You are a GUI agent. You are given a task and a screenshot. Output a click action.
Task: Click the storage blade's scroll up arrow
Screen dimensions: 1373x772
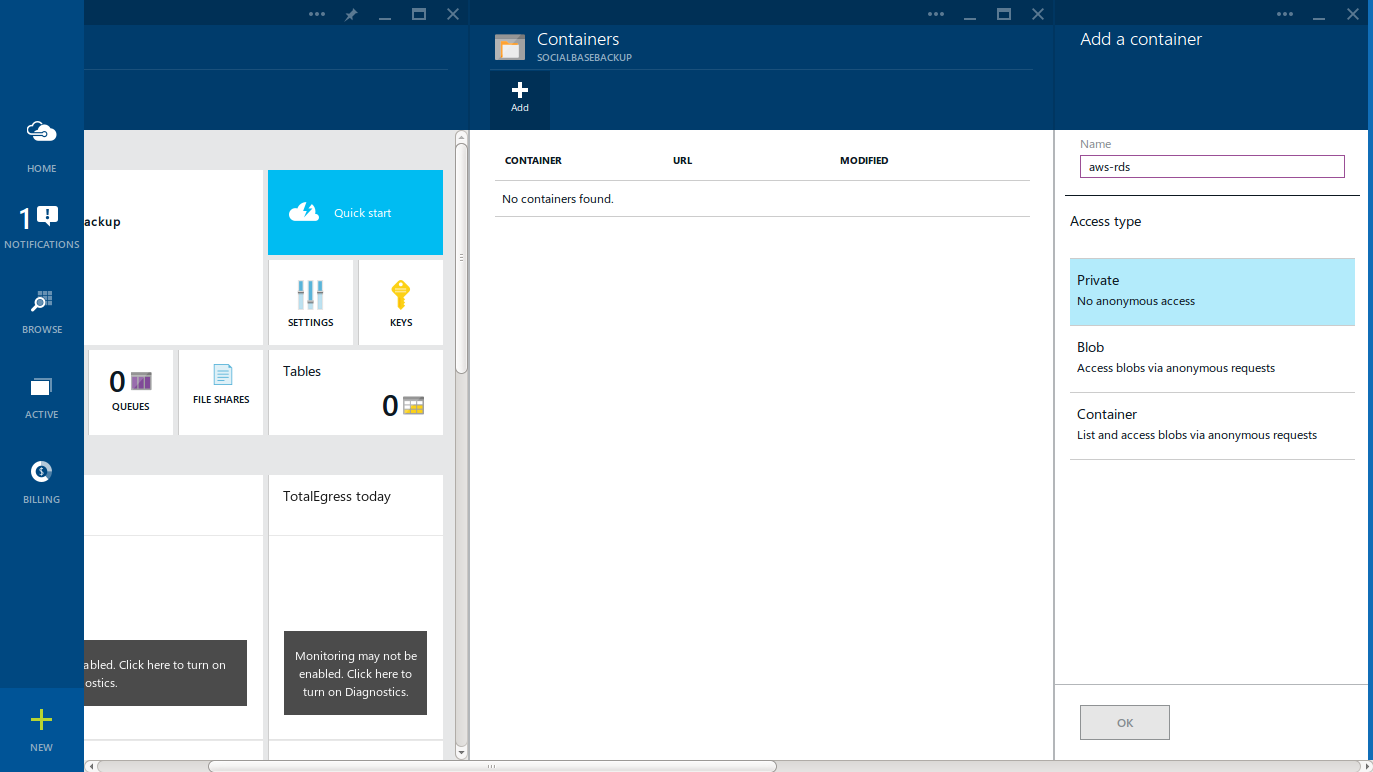pos(461,136)
